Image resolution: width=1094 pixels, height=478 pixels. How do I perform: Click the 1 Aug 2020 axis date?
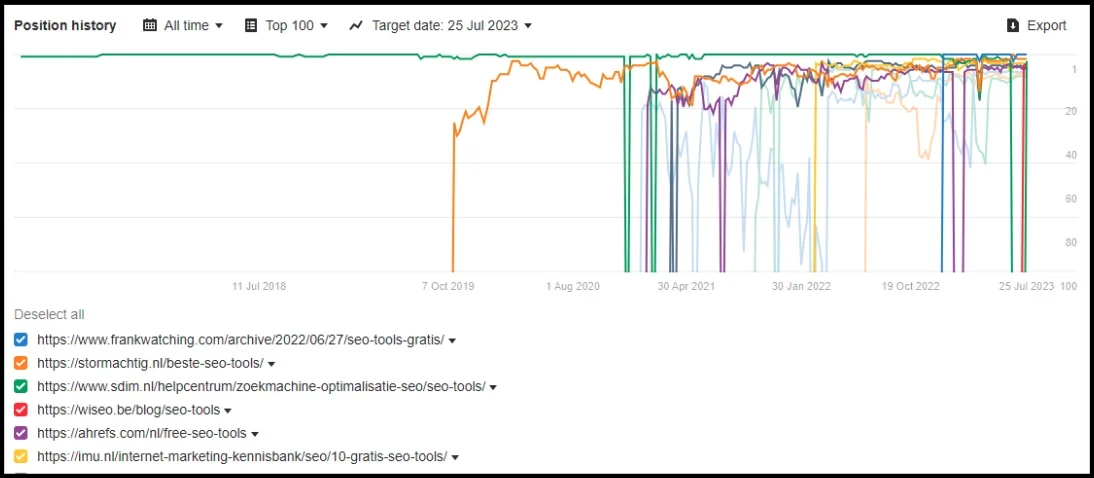[573, 286]
